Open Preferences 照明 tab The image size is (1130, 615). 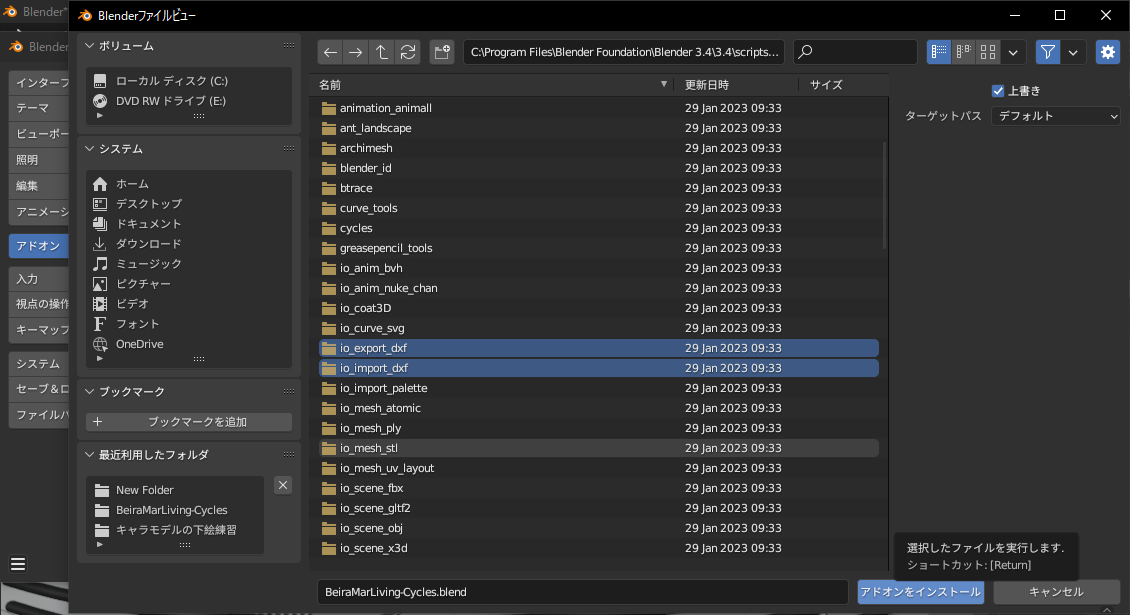click(39, 160)
